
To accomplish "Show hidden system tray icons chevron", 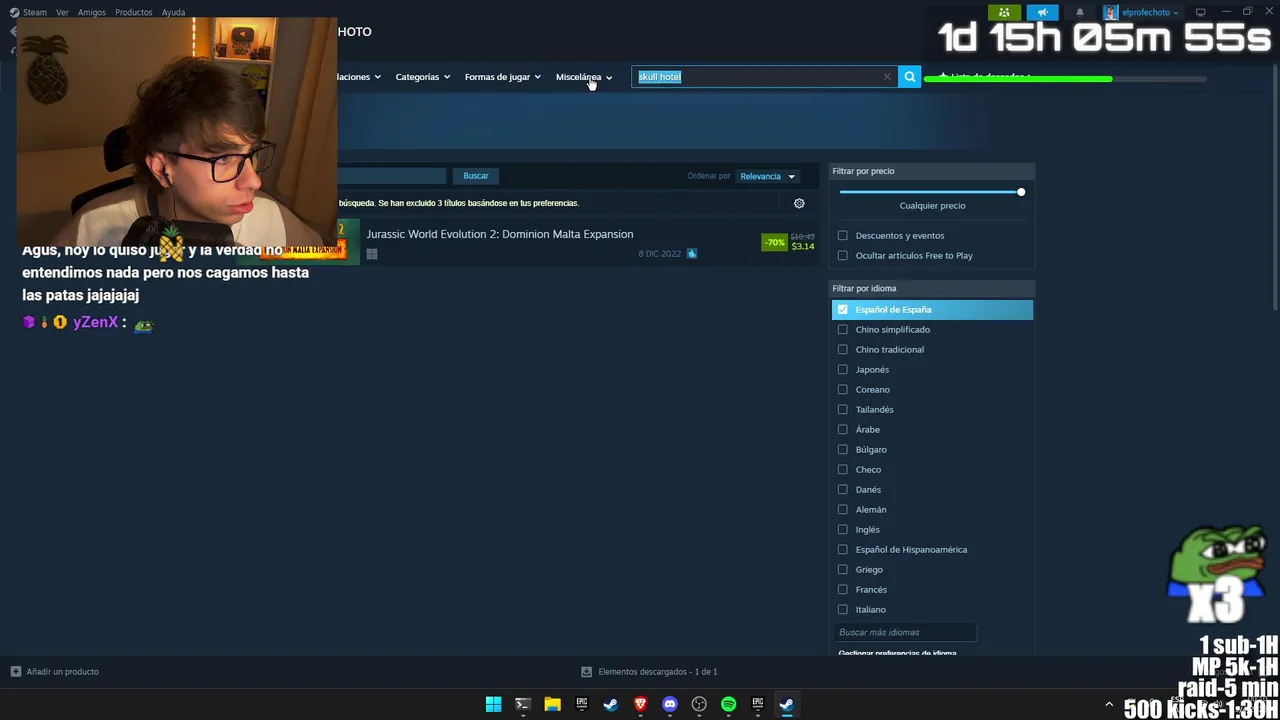I will click(1108, 705).
